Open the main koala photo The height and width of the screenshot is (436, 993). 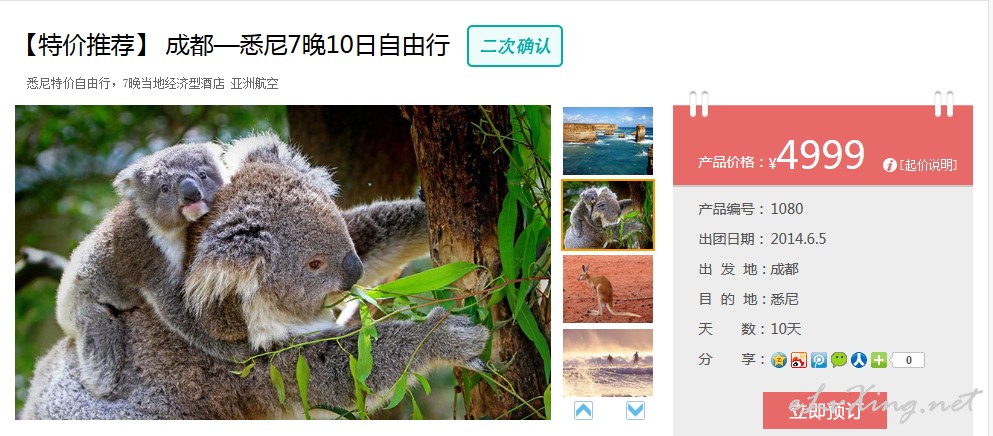pyautogui.click(x=283, y=262)
